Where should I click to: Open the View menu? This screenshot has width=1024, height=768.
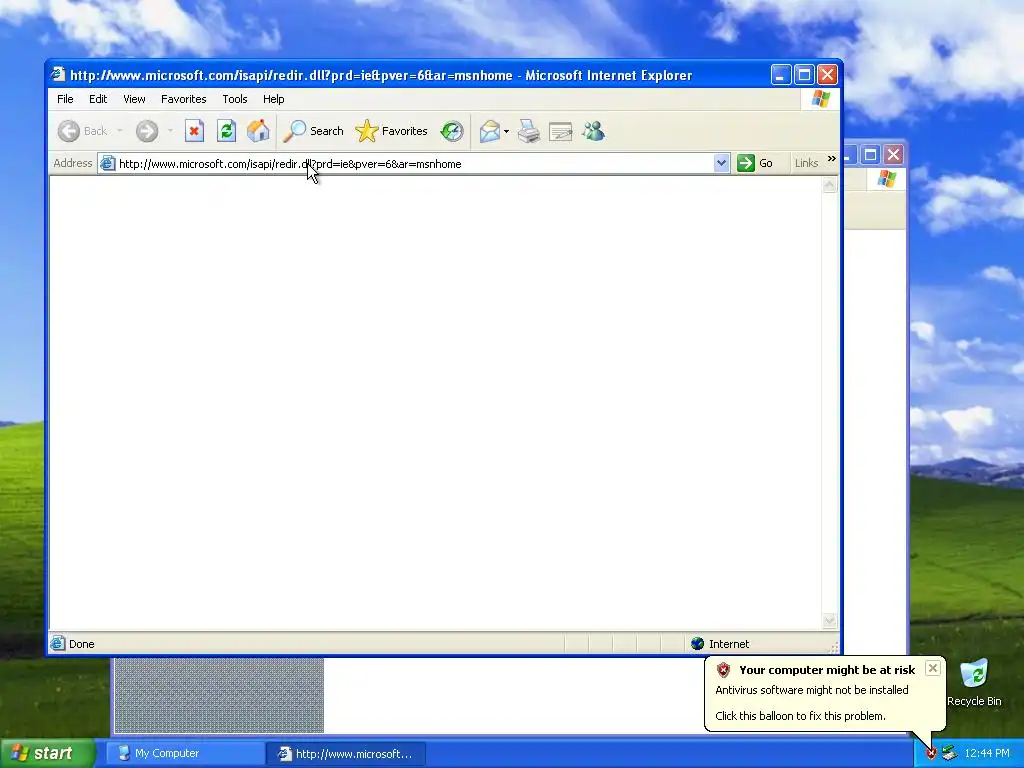coord(134,99)
